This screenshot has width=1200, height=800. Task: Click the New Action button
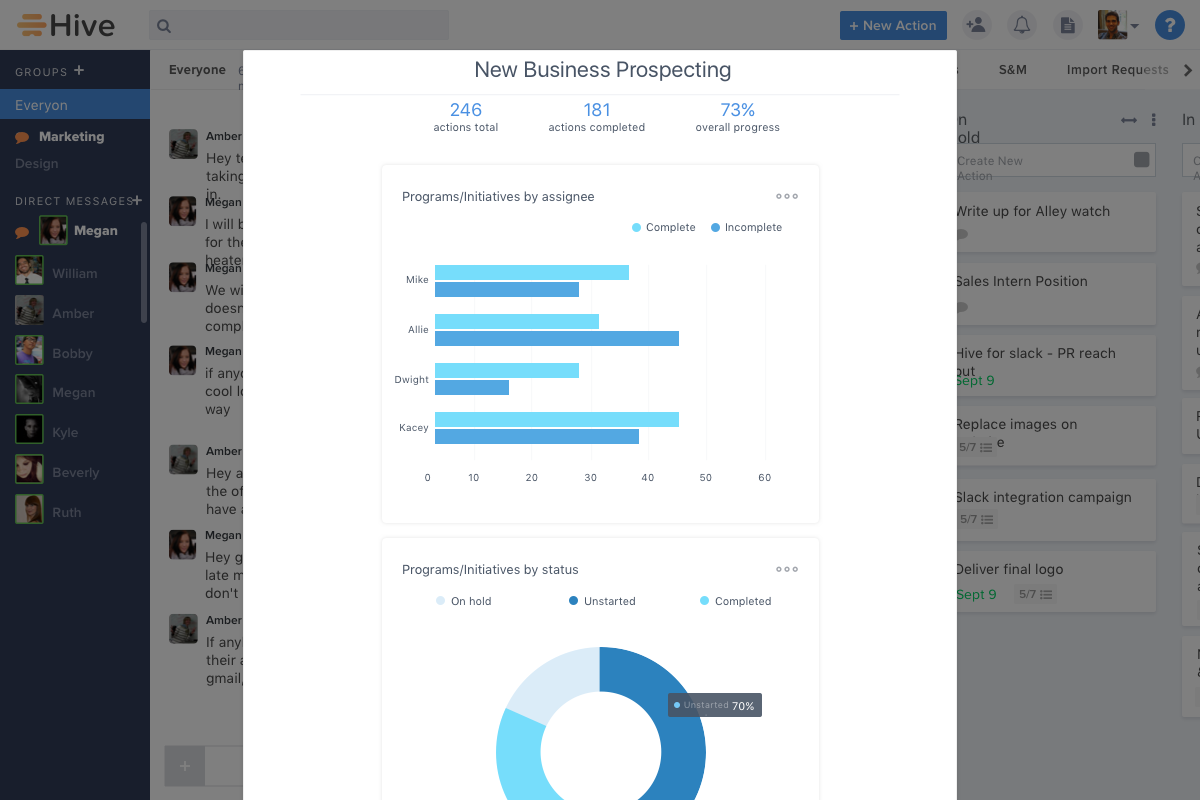coord(893,26)
